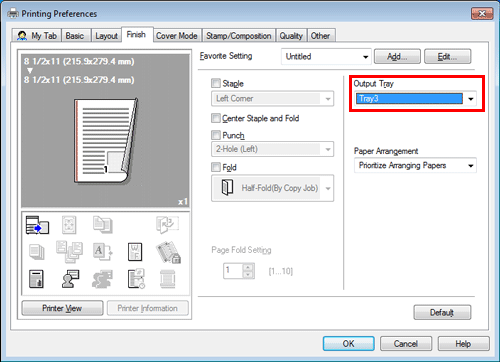
Task: Expand the Paper Arrangement dropdown
Action: pos(415,165)
